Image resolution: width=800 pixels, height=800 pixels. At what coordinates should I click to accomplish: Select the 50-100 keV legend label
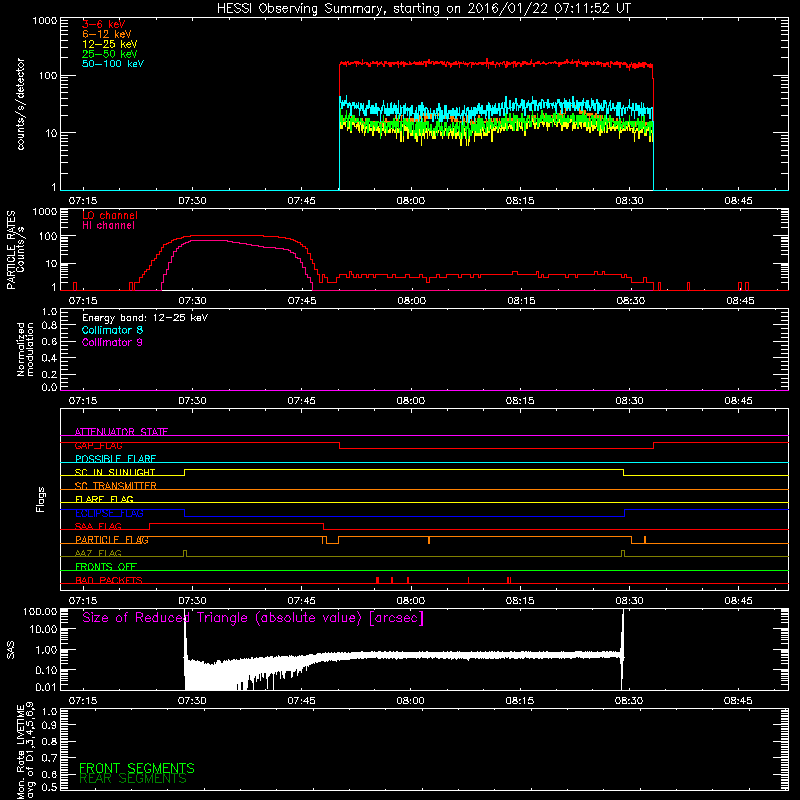pyautogui.click(x=113, y=64)
